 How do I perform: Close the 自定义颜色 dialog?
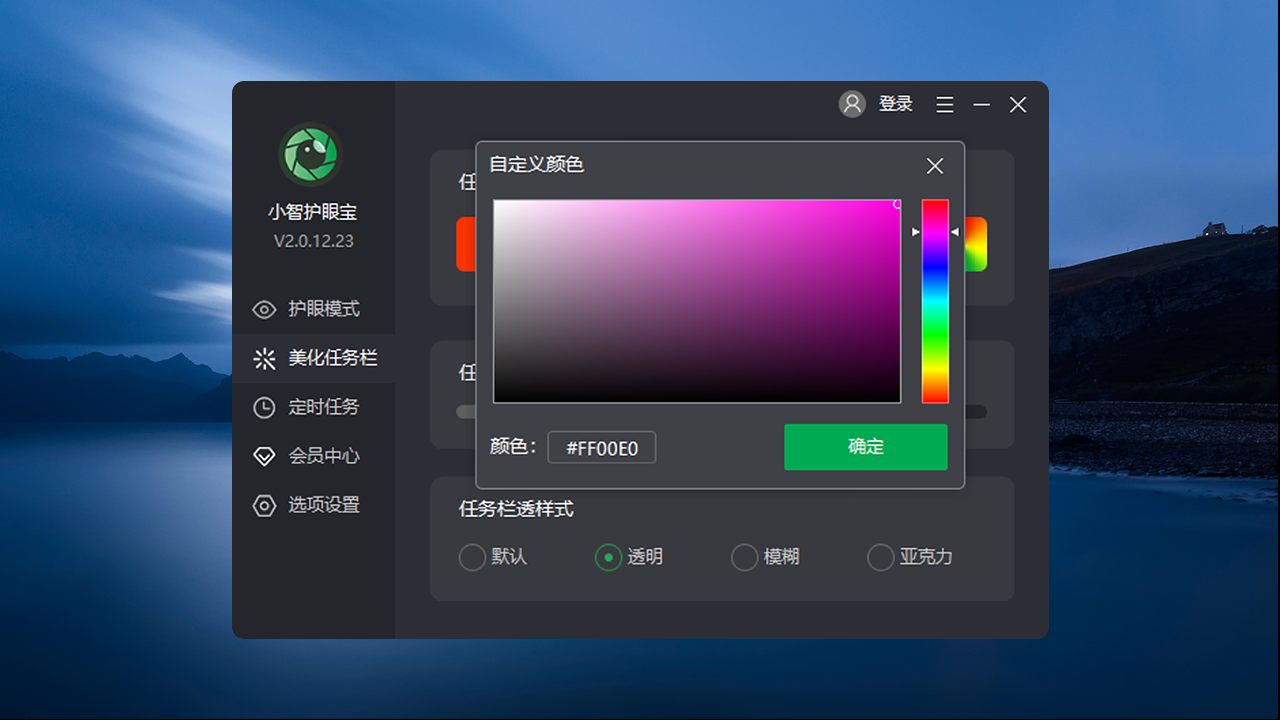(x=934, y=166)
